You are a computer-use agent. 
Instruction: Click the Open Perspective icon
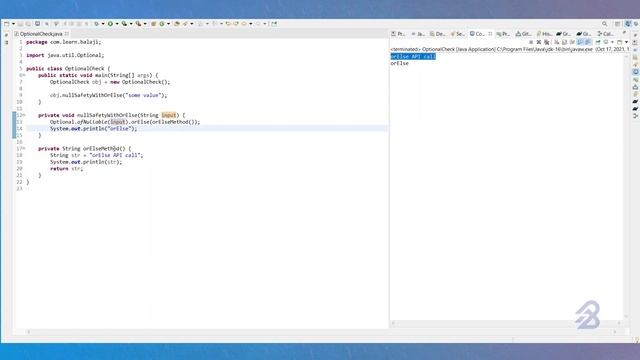[x=618, y=24]
